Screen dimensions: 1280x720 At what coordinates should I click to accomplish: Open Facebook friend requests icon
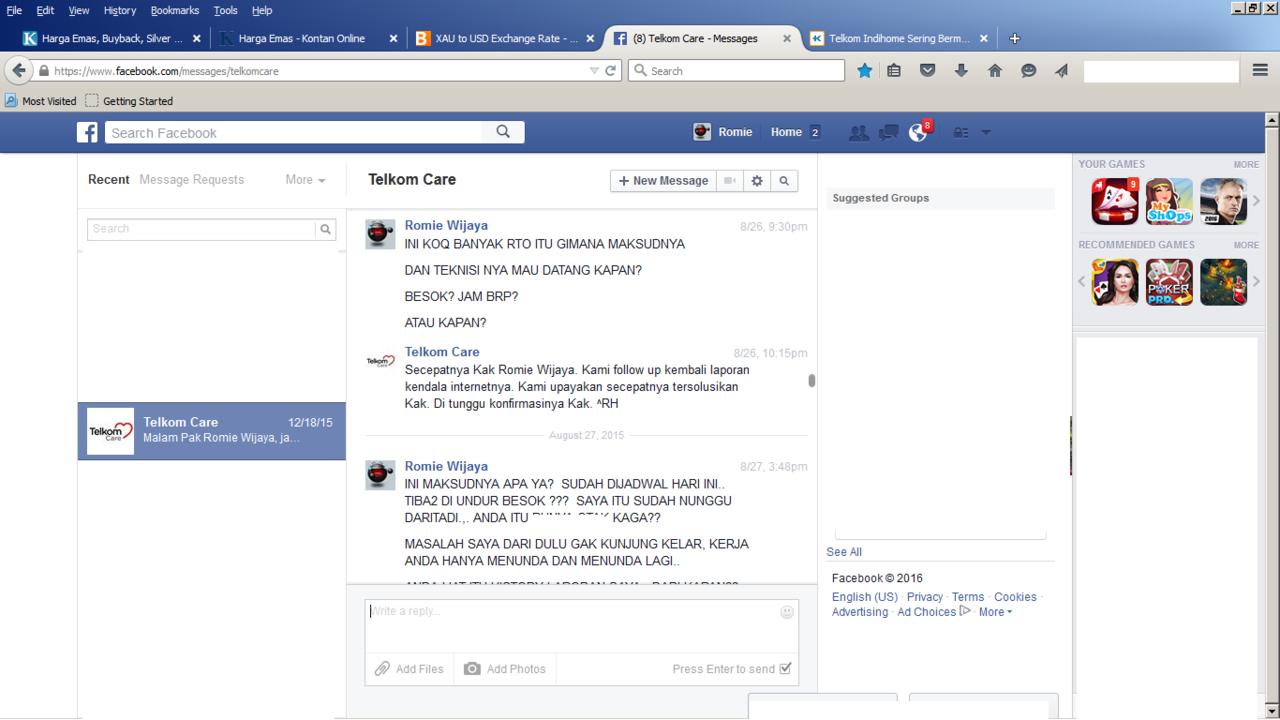[858, 133]
